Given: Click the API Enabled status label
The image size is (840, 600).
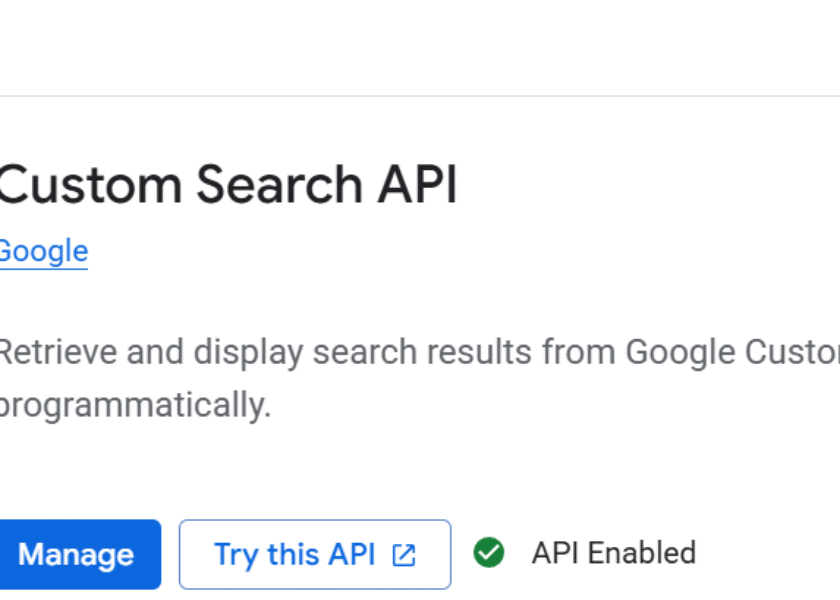Looking at the screenshot, I should click(x=613, y=553).
